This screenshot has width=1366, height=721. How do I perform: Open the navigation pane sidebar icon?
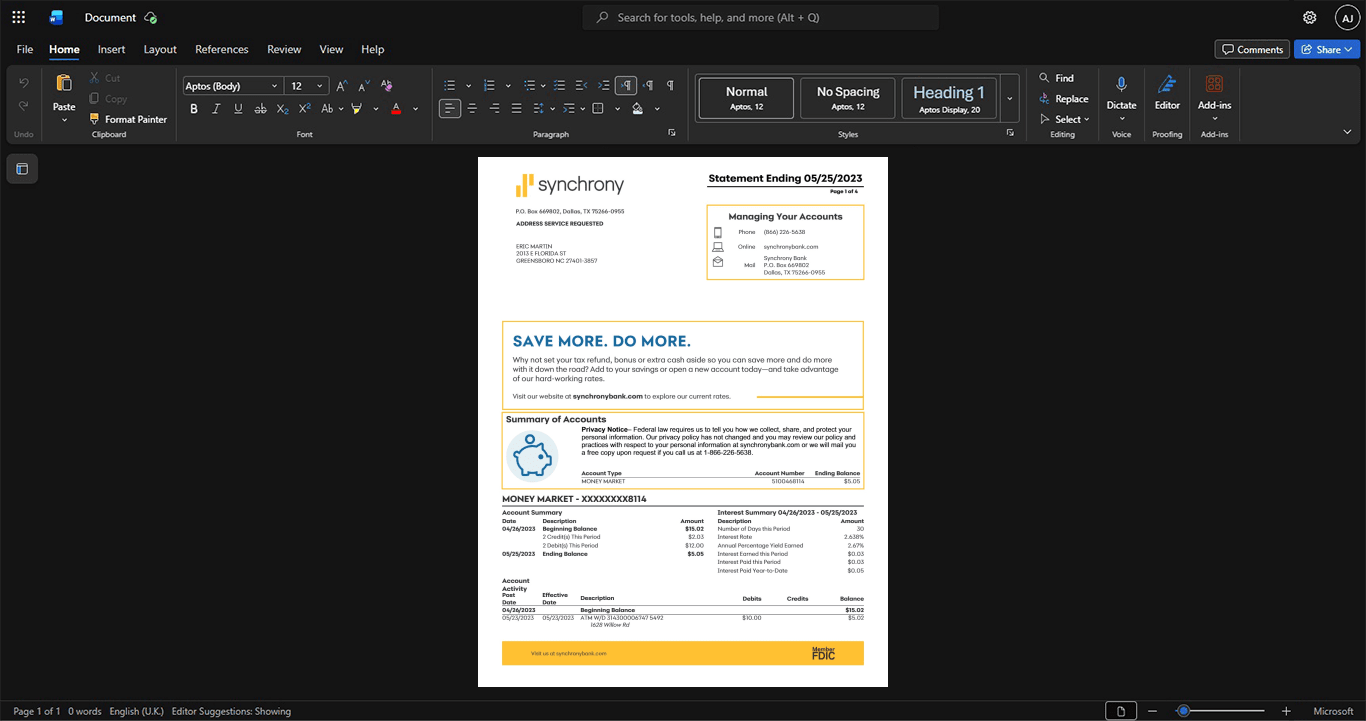click(x=22, y=169)
